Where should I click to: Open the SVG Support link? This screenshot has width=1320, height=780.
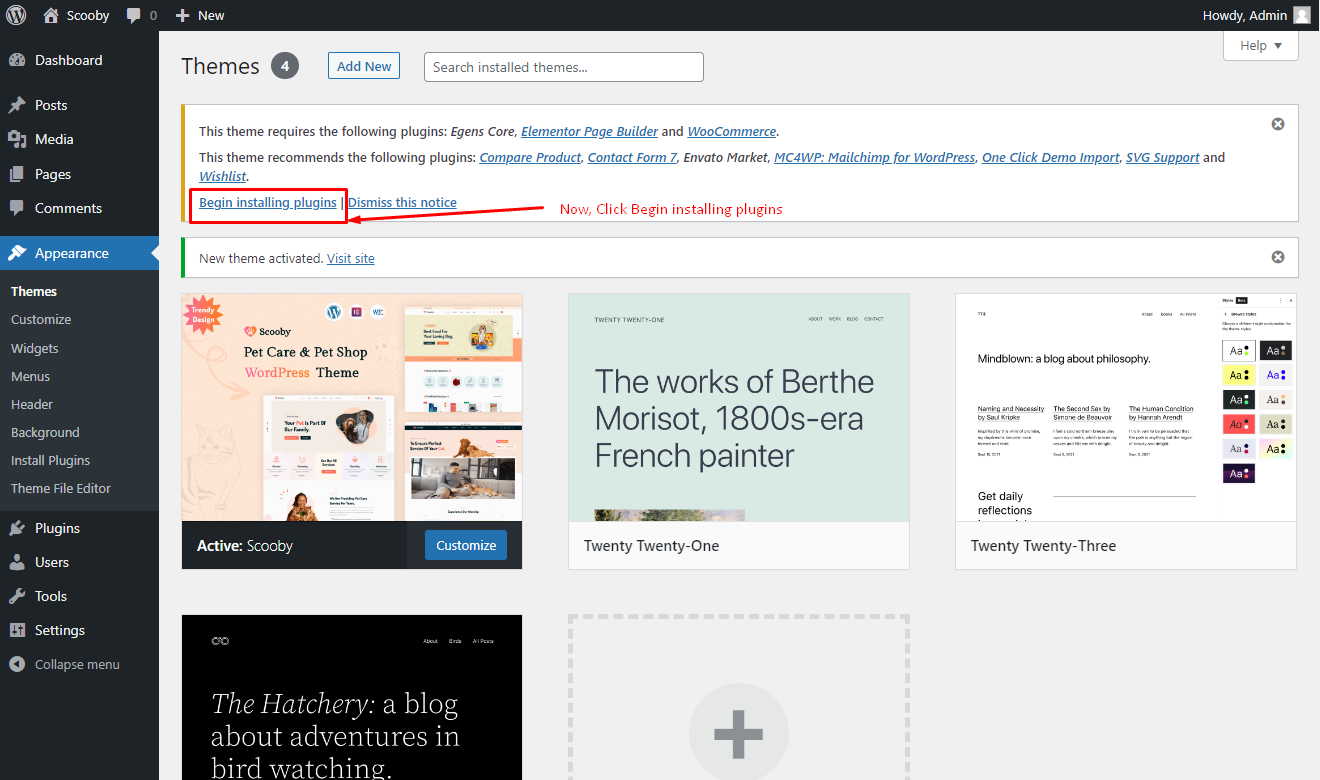point(1163,157)
